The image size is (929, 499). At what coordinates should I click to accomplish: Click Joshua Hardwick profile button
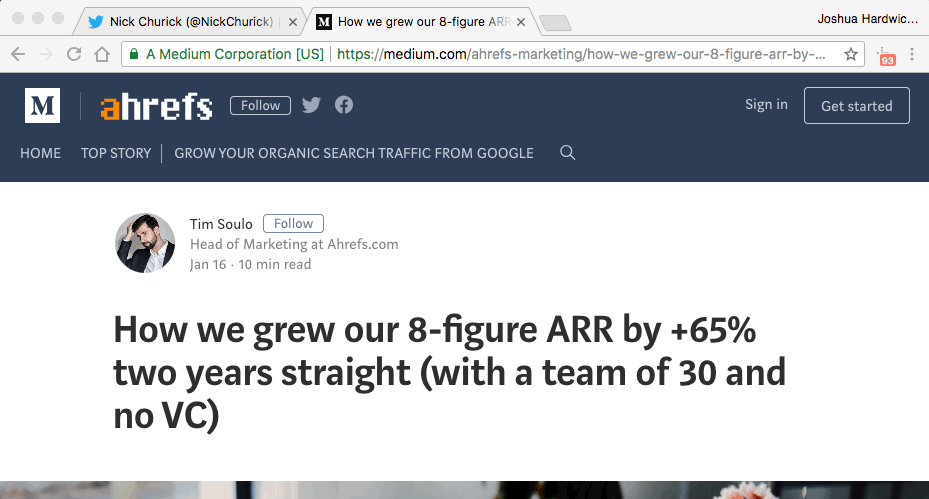click(867, 19)
